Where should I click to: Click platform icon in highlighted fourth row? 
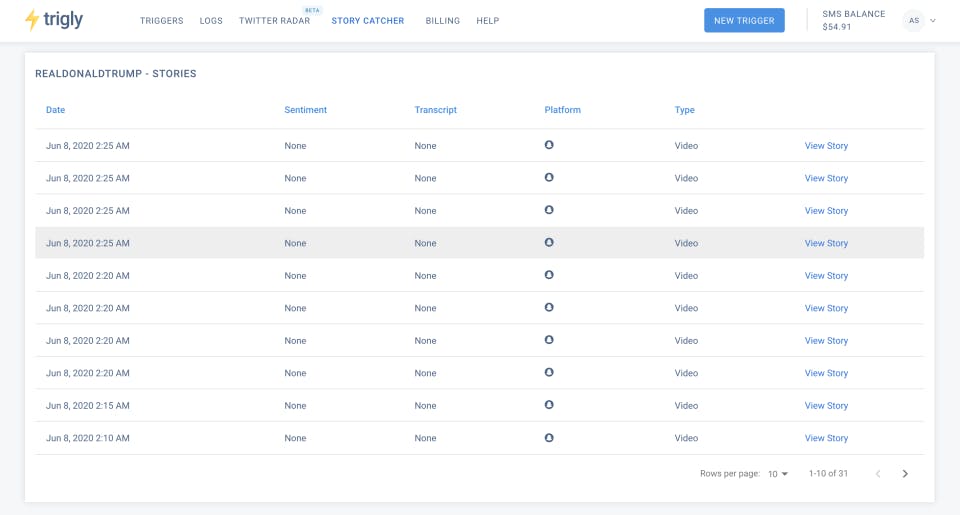tap(549, 242)
